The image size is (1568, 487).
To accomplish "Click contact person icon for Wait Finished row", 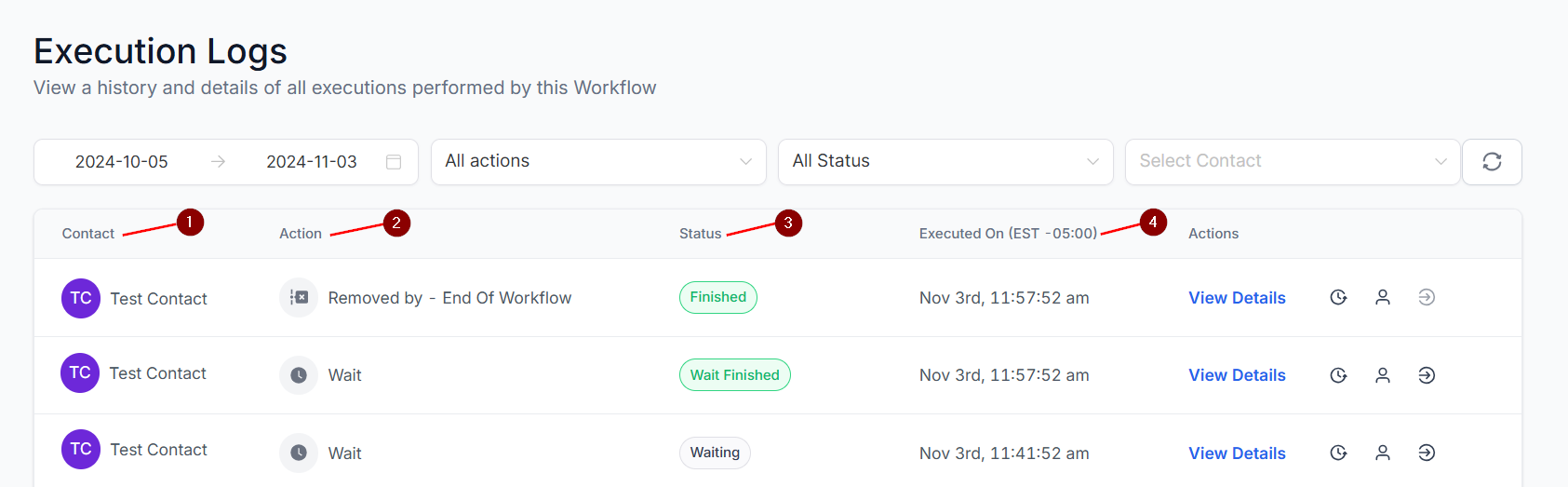I will pos(1383,375).
